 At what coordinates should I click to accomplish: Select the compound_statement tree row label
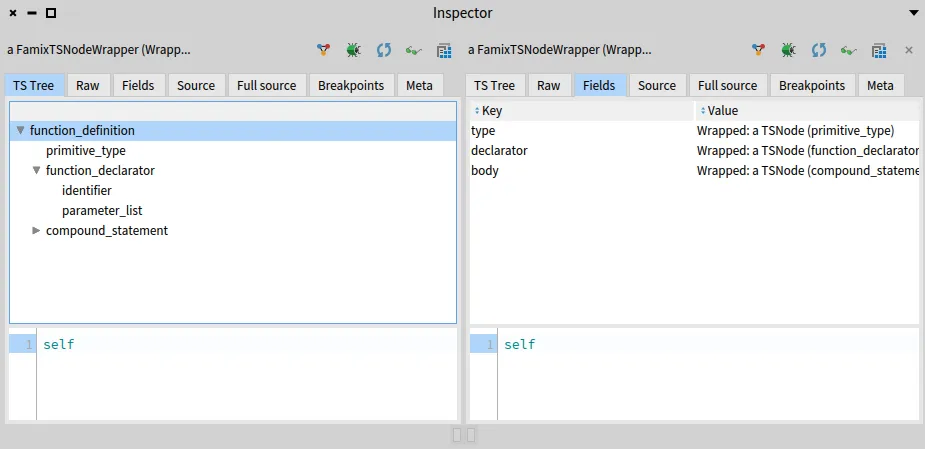pos(107,231)
